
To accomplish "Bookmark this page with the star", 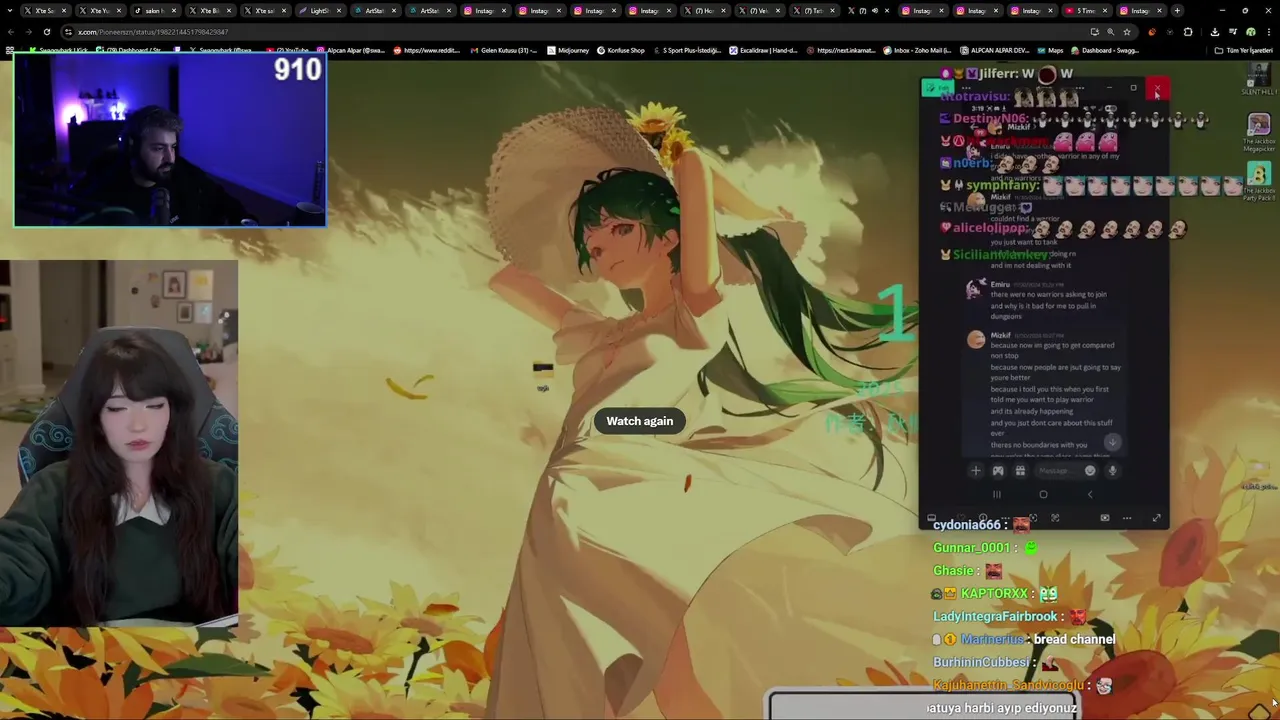I will point(1127,32).
